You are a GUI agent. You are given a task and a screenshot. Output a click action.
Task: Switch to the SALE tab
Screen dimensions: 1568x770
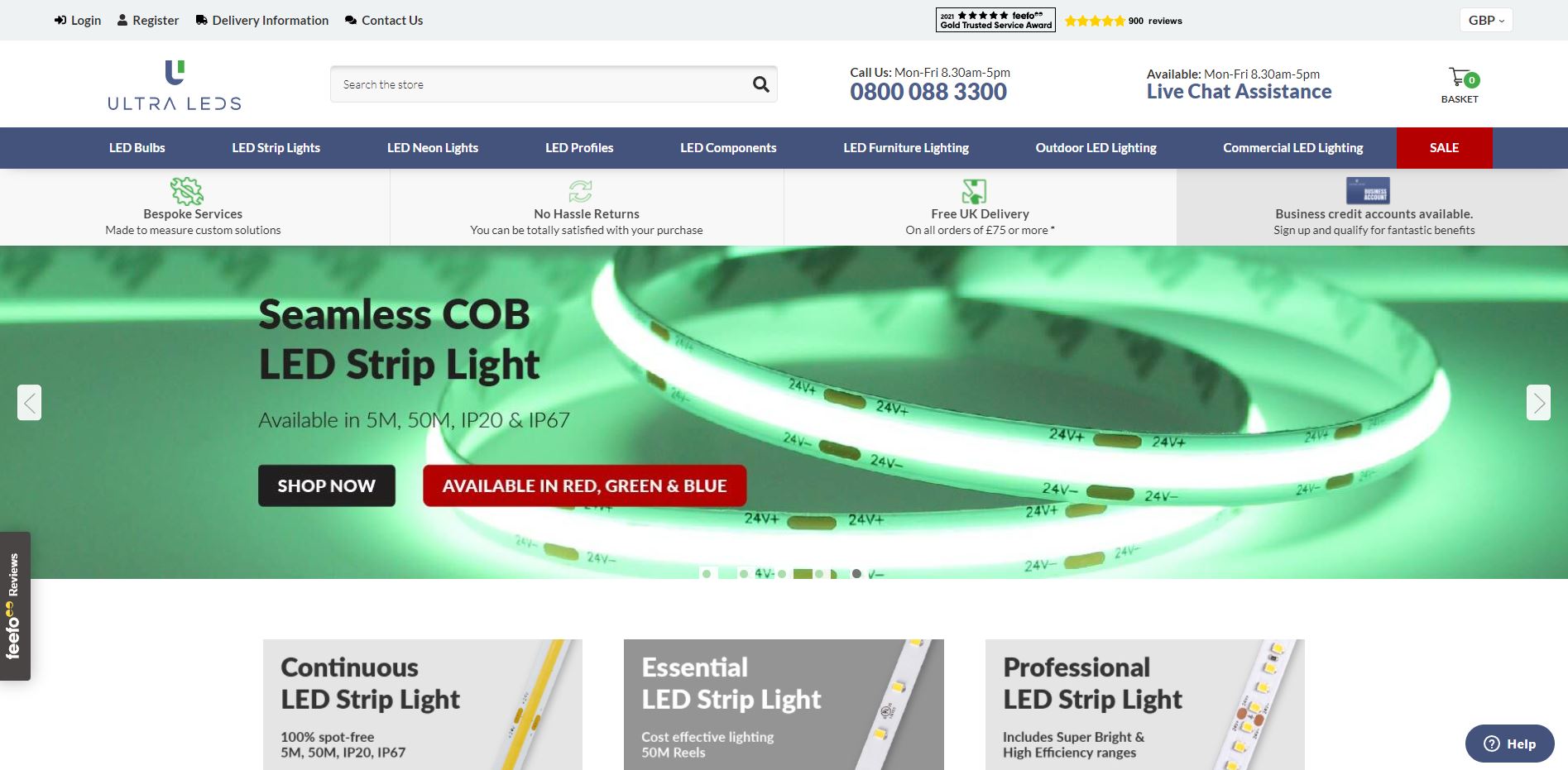coord(1443,147)
